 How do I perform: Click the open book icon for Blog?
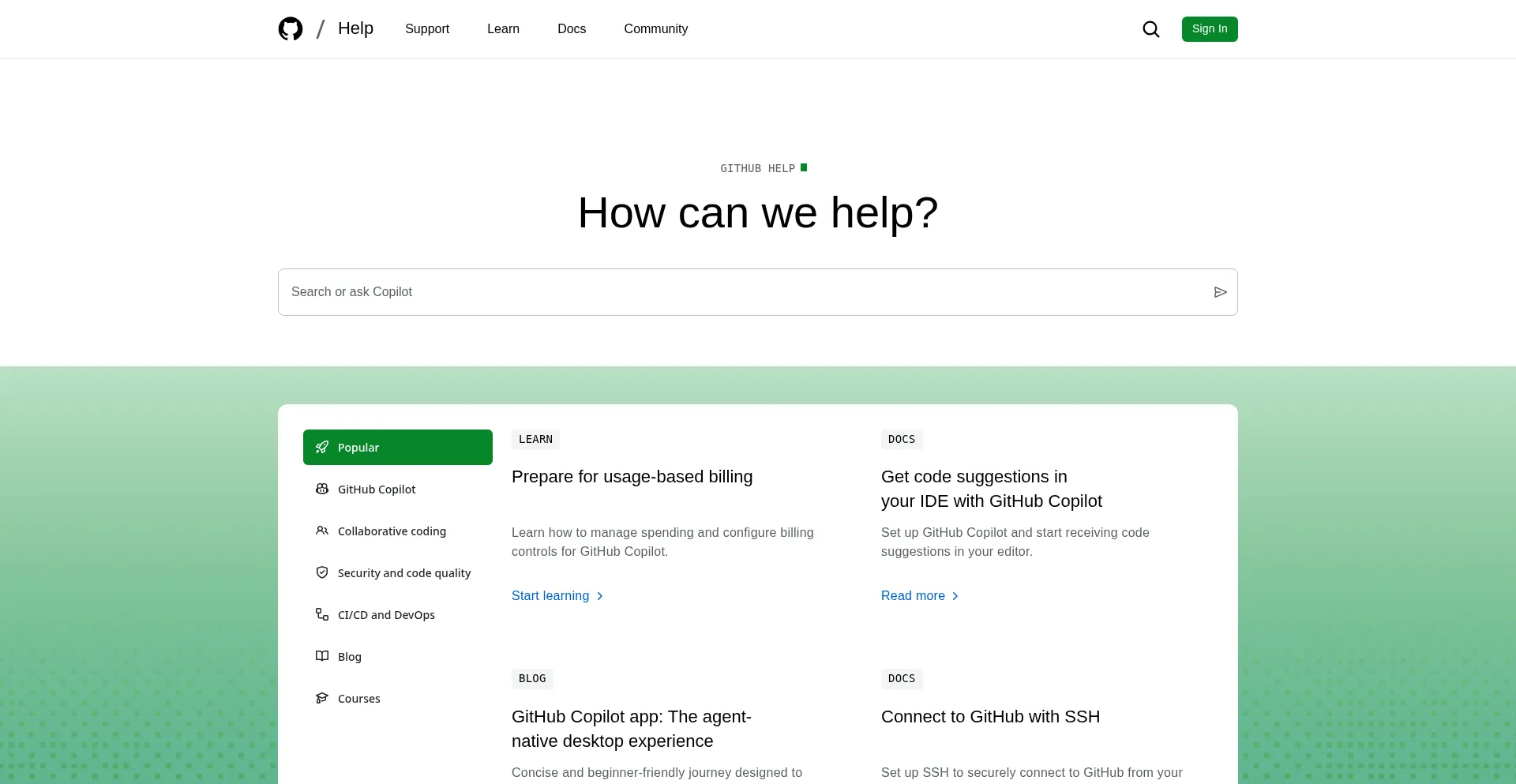click(322, 657)
